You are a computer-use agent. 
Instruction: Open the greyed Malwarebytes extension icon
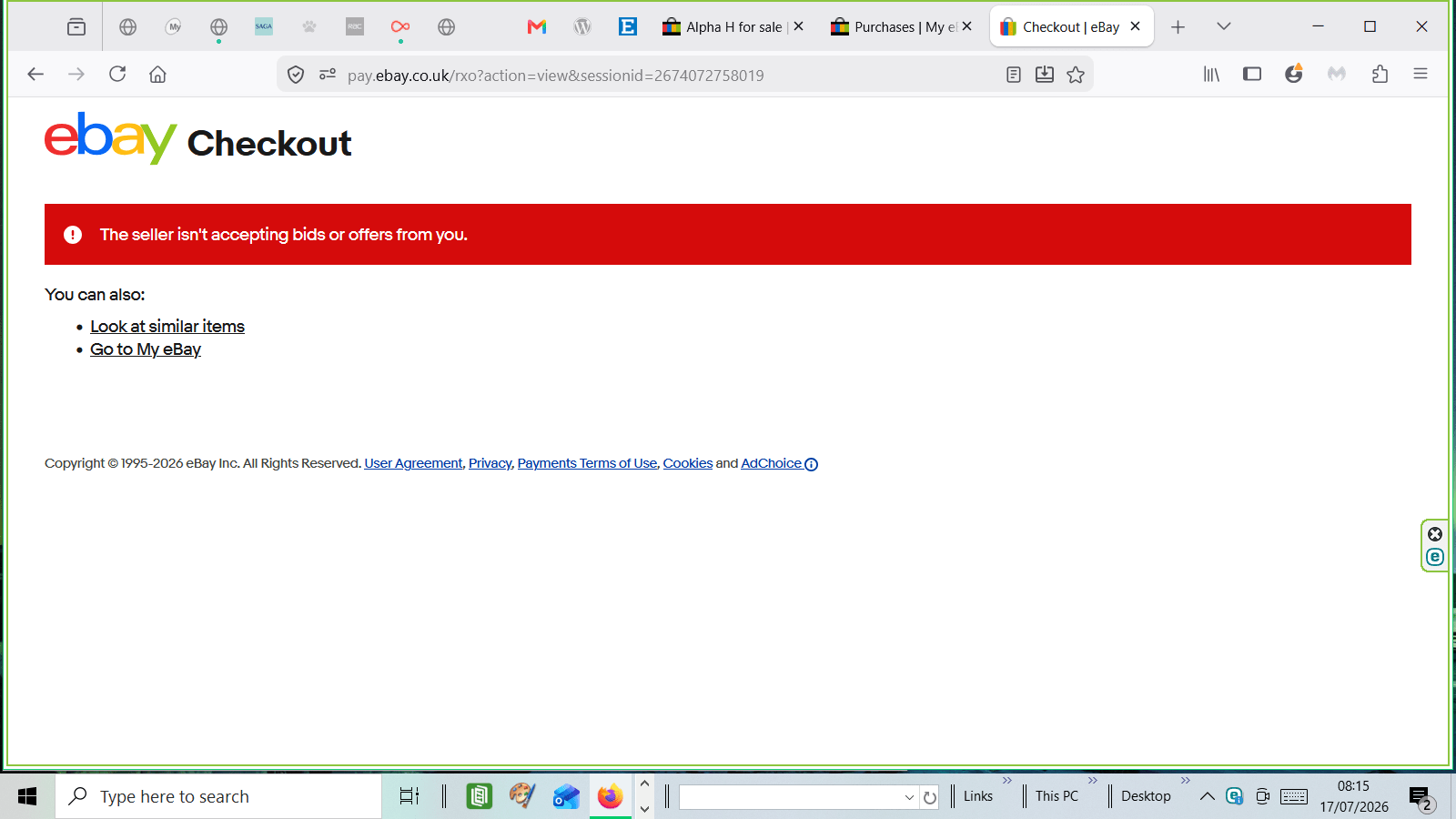tap(1336, 75)
